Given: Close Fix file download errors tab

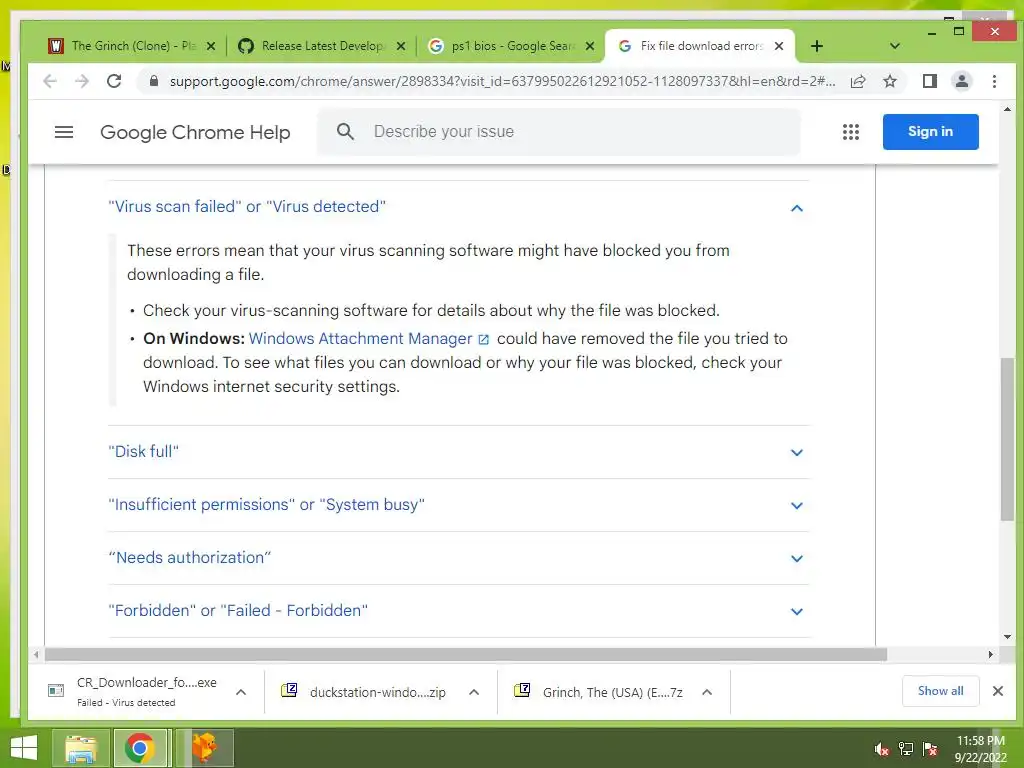Looking at the screenshot, I should (x=778, y=46).
